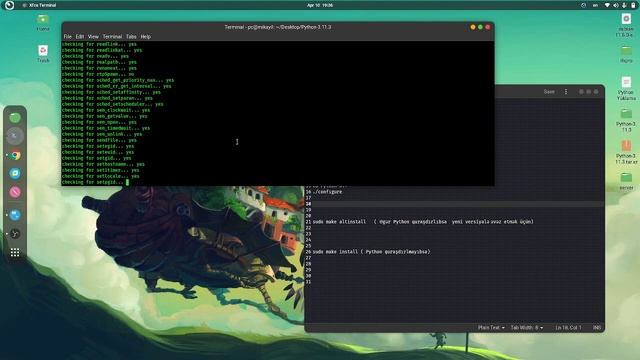Click the Xfce Terminal label in the top panel
This screenshot has width=640, height=360.
[x=42, y=5]
